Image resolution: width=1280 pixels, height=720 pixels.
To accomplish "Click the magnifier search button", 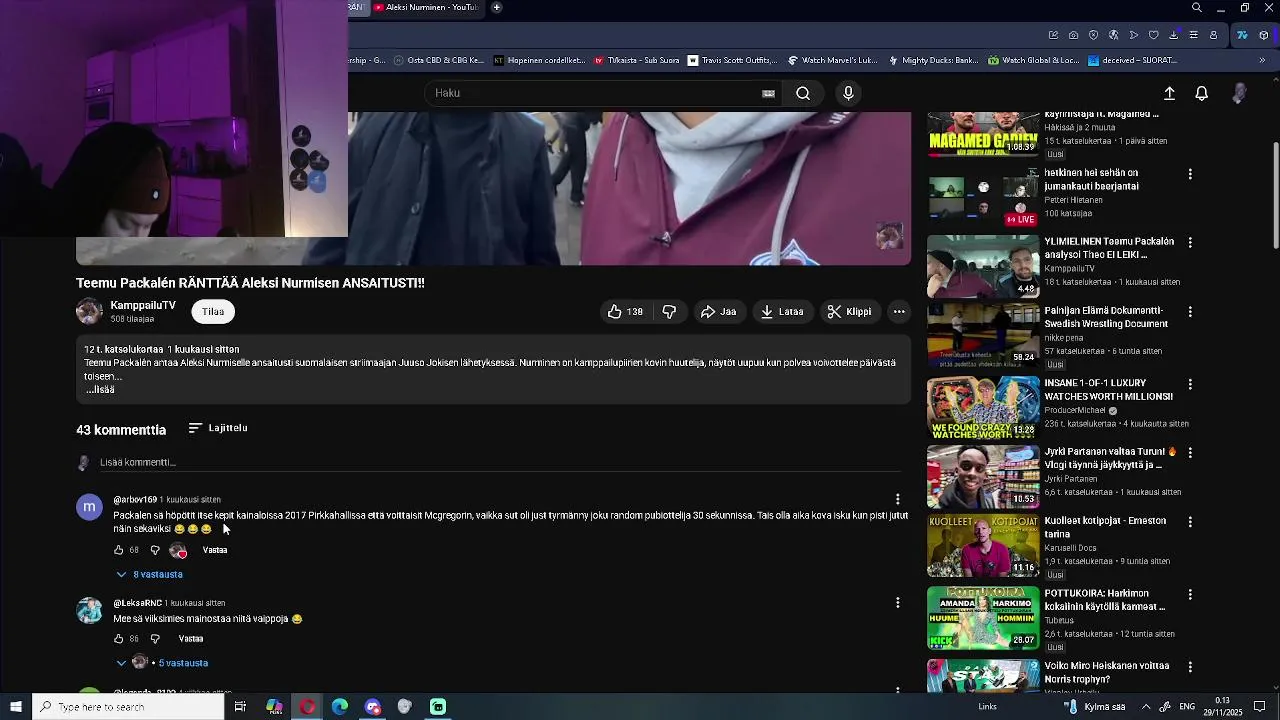I will [x=803, y=93].
